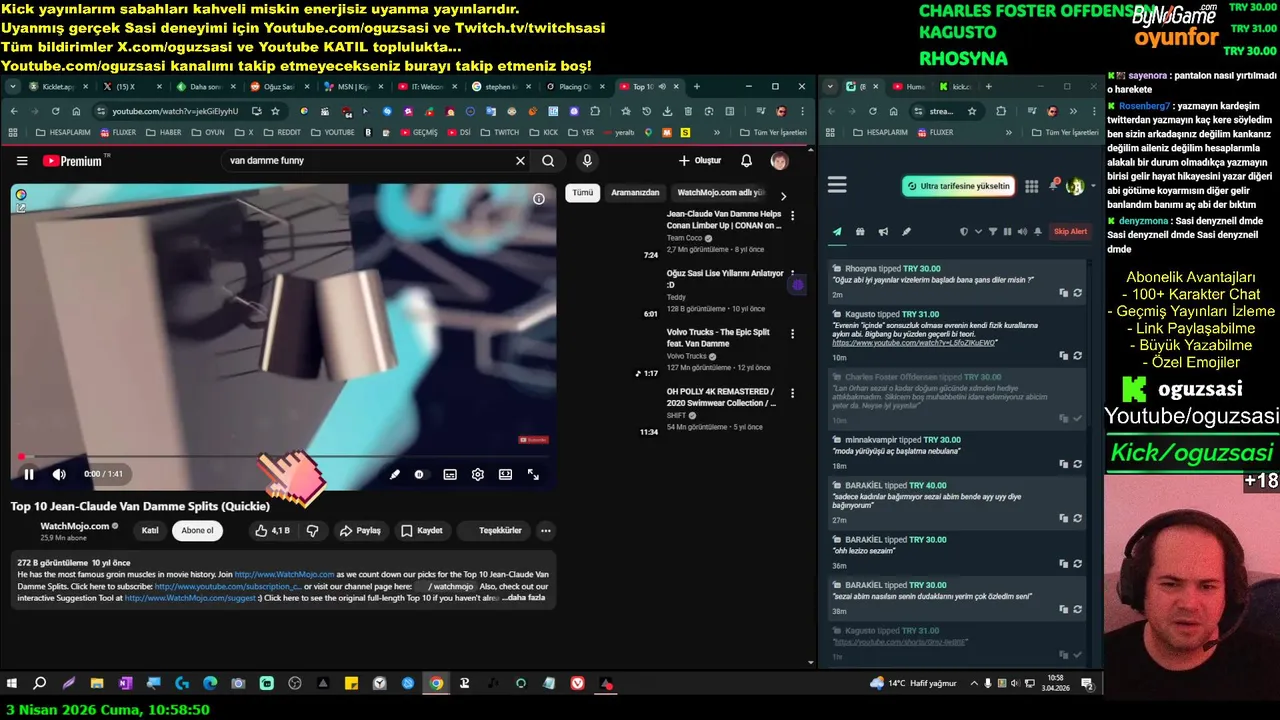1280x720 pixels.
Task: Click the Oluştur create button
Action: tap(699, 160)
